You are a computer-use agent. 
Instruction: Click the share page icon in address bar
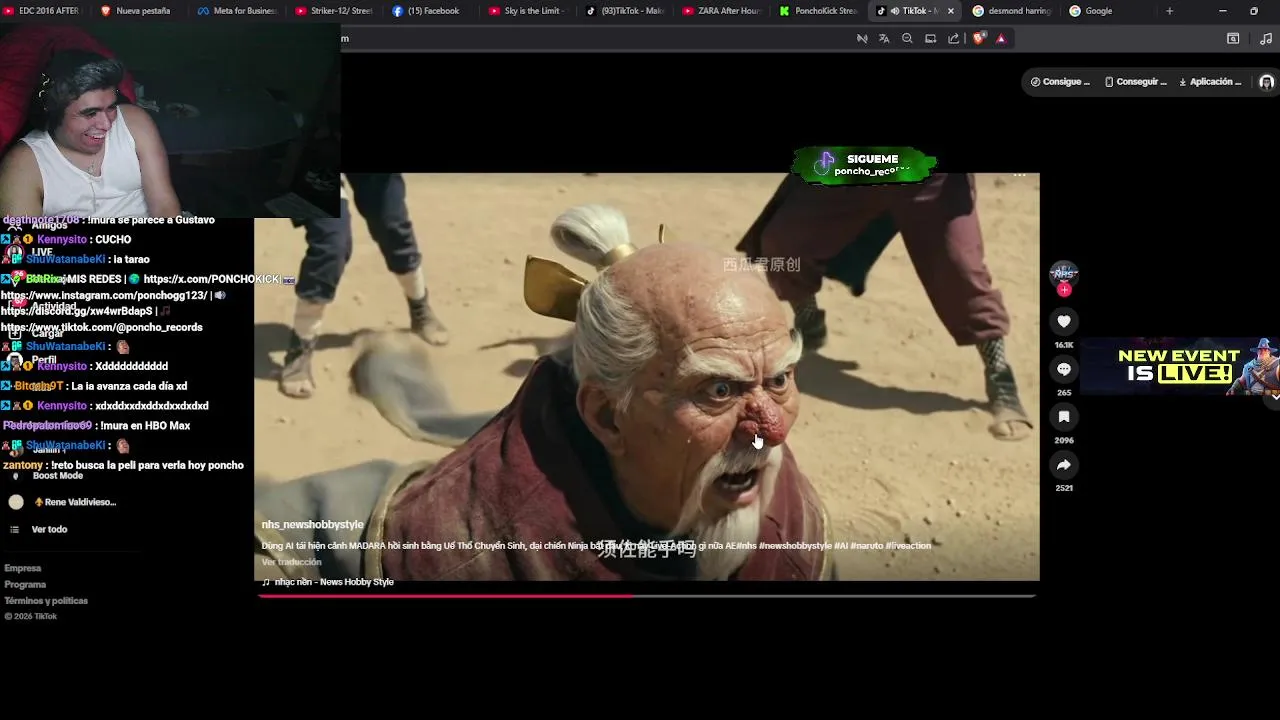(953, 38)
